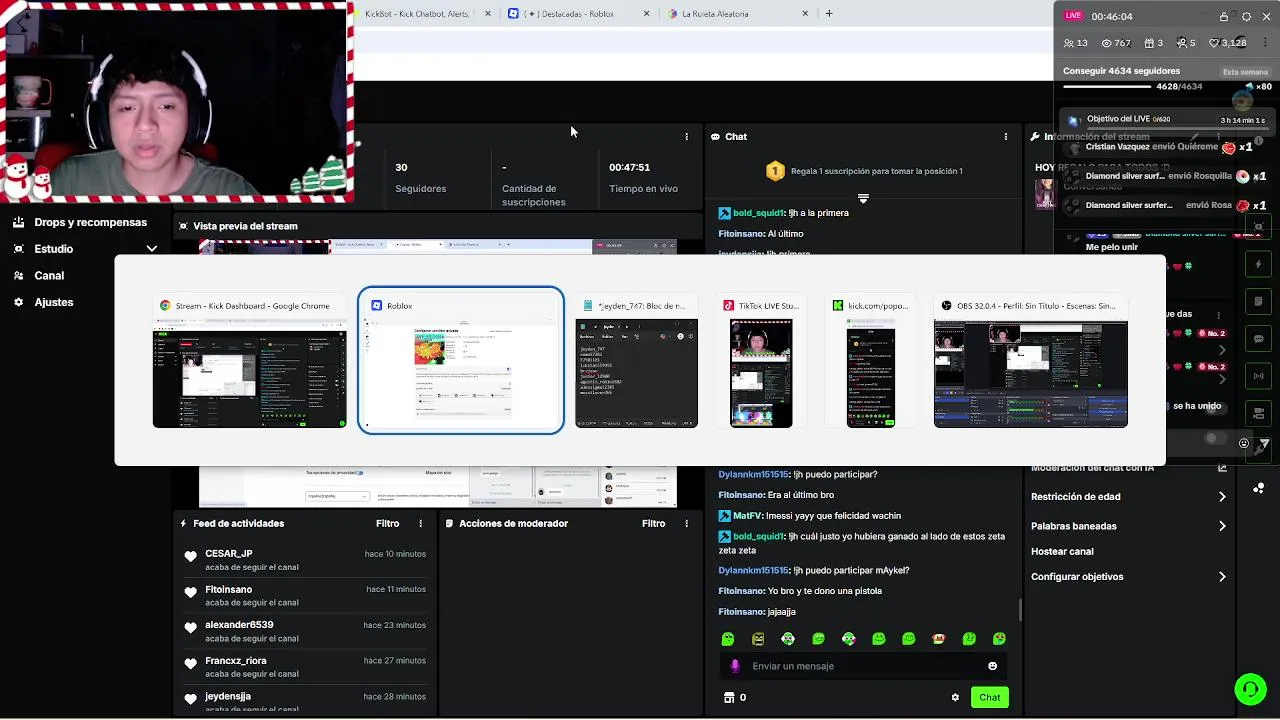Insert the first green Kick emote
The width and height of the screenshot is (1280, 720).
(x=728, y=639)
